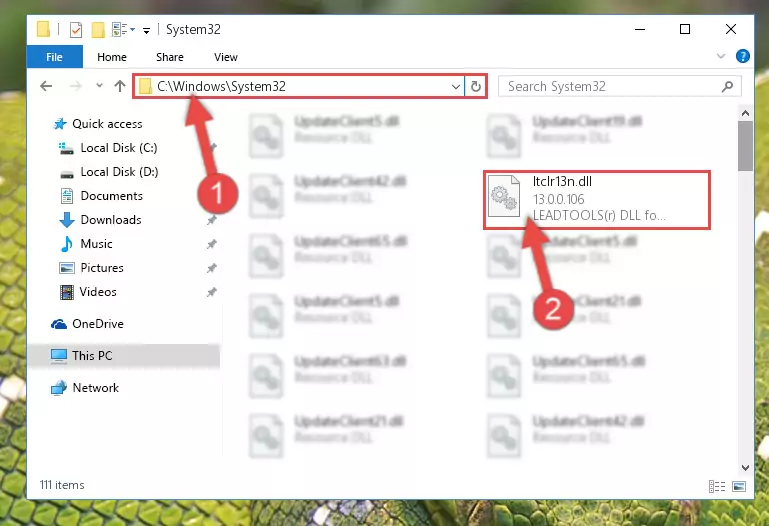Switch to large icons view in status bar
The height and width of the screenshot is (526, 769).
739,486
